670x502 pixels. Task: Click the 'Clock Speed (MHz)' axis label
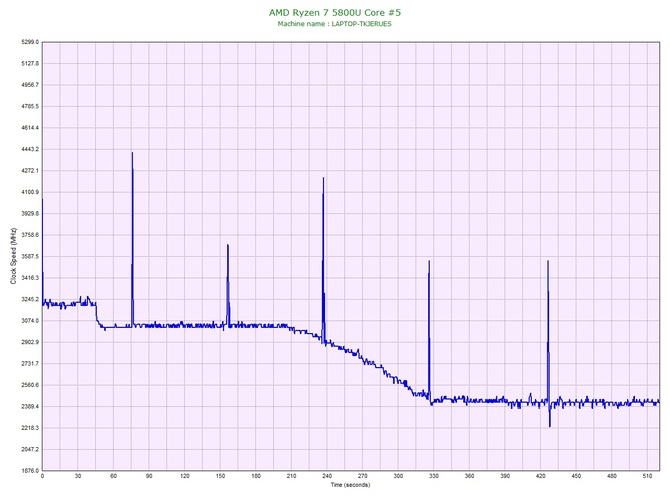click(x=13, y=256)
